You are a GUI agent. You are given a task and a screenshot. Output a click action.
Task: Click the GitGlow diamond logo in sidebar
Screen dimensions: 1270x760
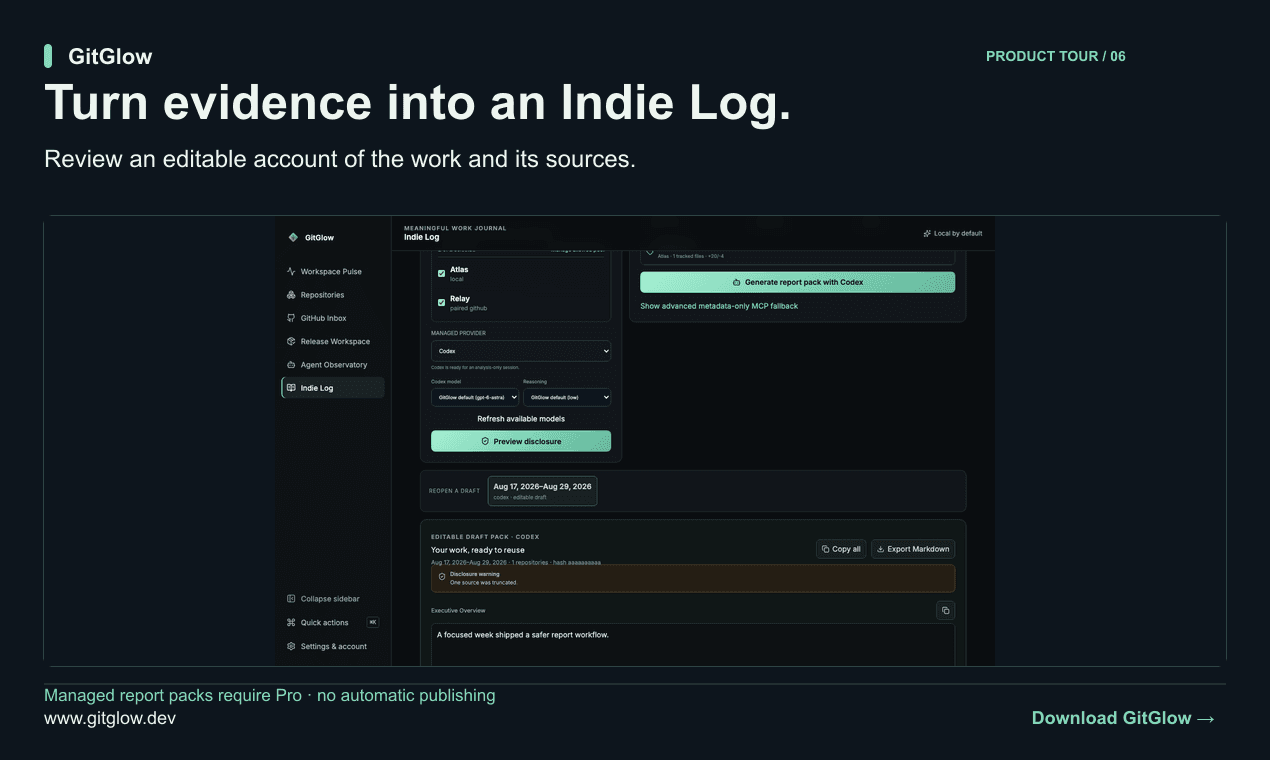click(x=292, y=237)
